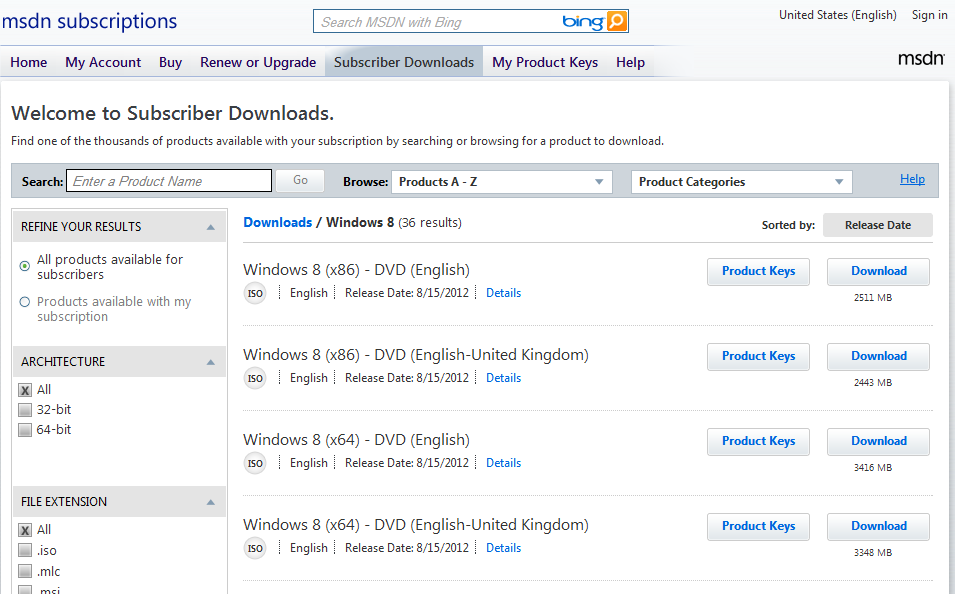Click the 3416 MB file size text
This screenshot has height=594, width=955.
tap(873, 468)
